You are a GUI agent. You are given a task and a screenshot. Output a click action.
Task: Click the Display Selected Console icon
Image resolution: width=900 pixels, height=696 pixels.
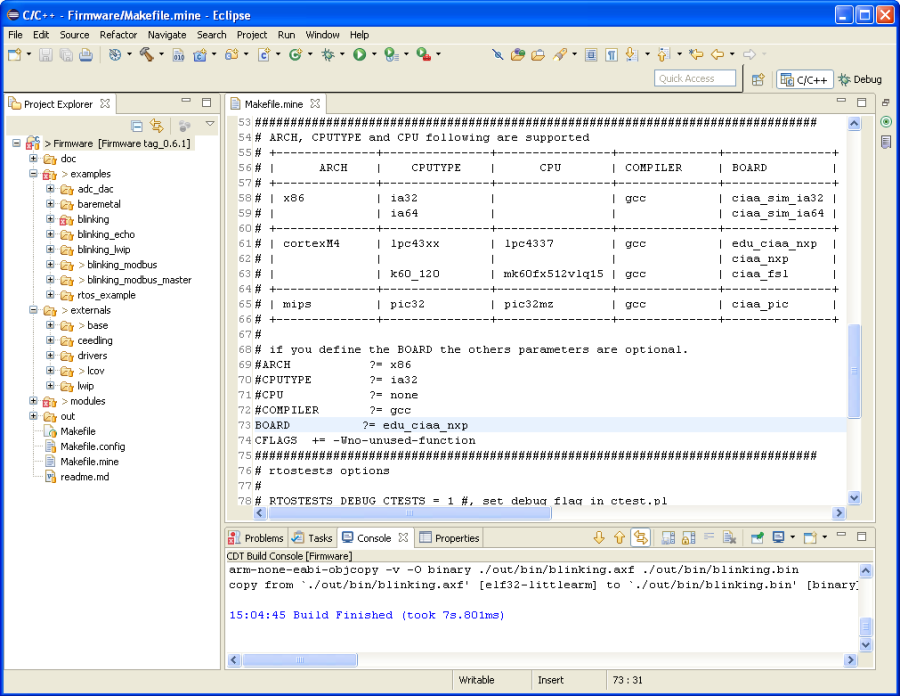tap(778, 538)
